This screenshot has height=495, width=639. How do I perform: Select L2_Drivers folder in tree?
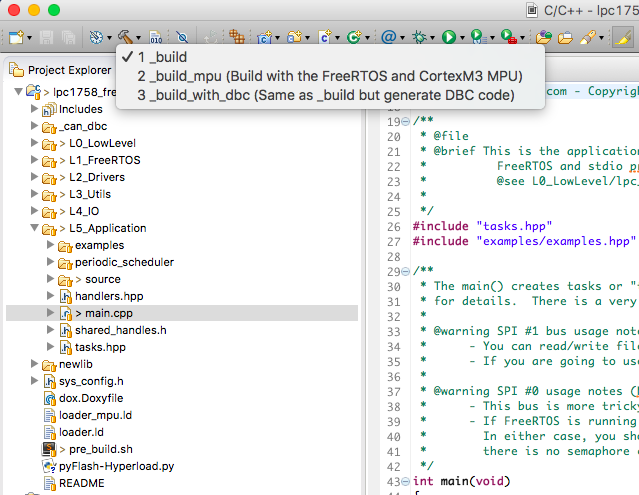97,177
